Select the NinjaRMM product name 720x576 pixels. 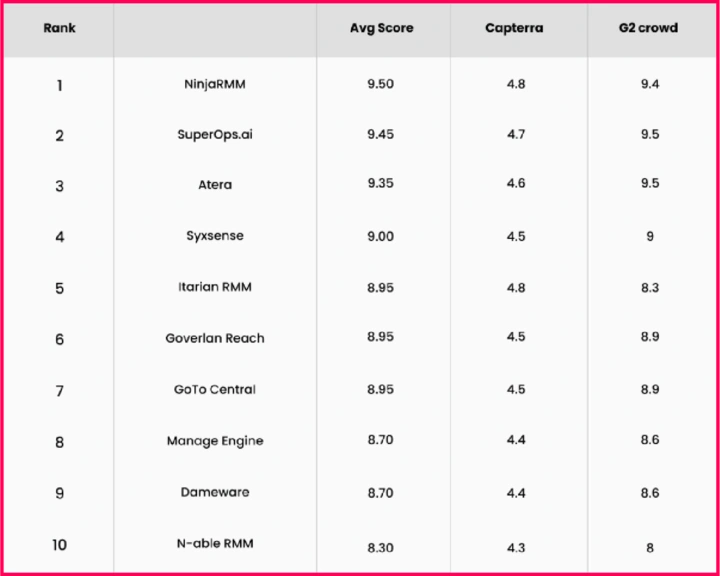(x=215, y=84)
